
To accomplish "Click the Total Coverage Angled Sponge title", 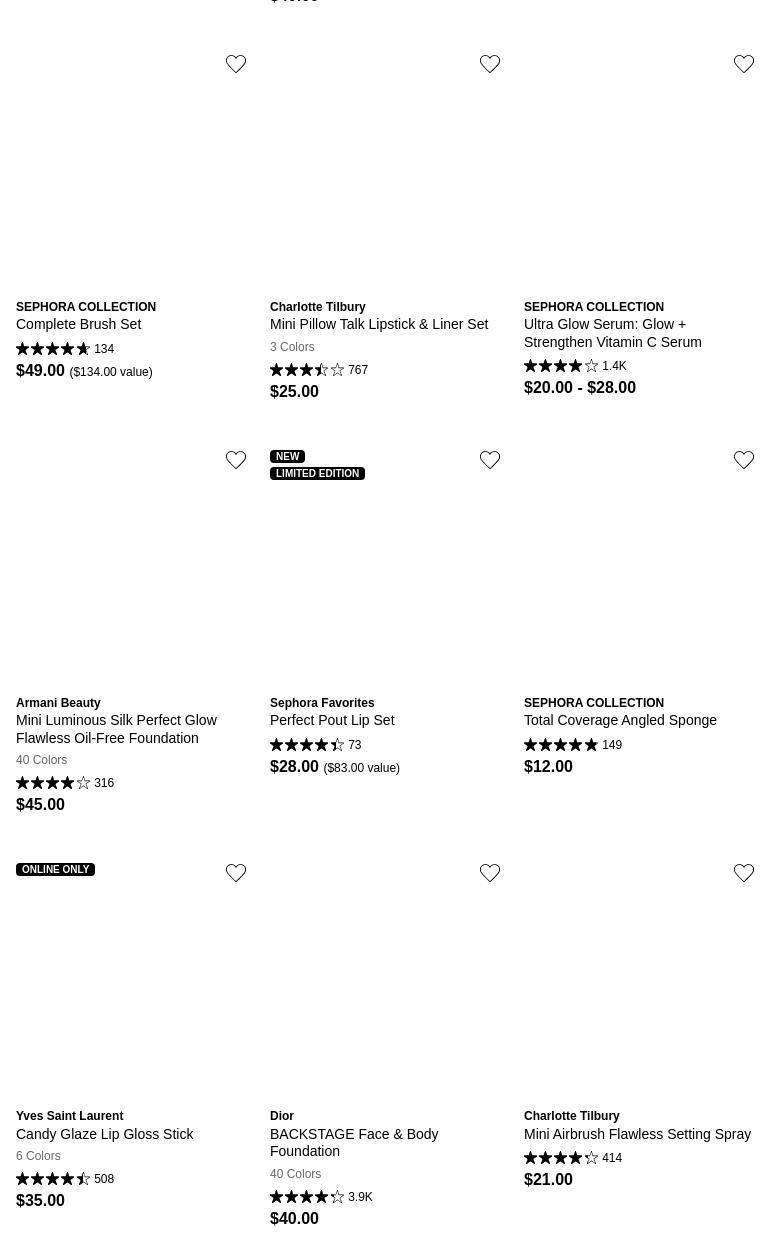I will [620, 720].
